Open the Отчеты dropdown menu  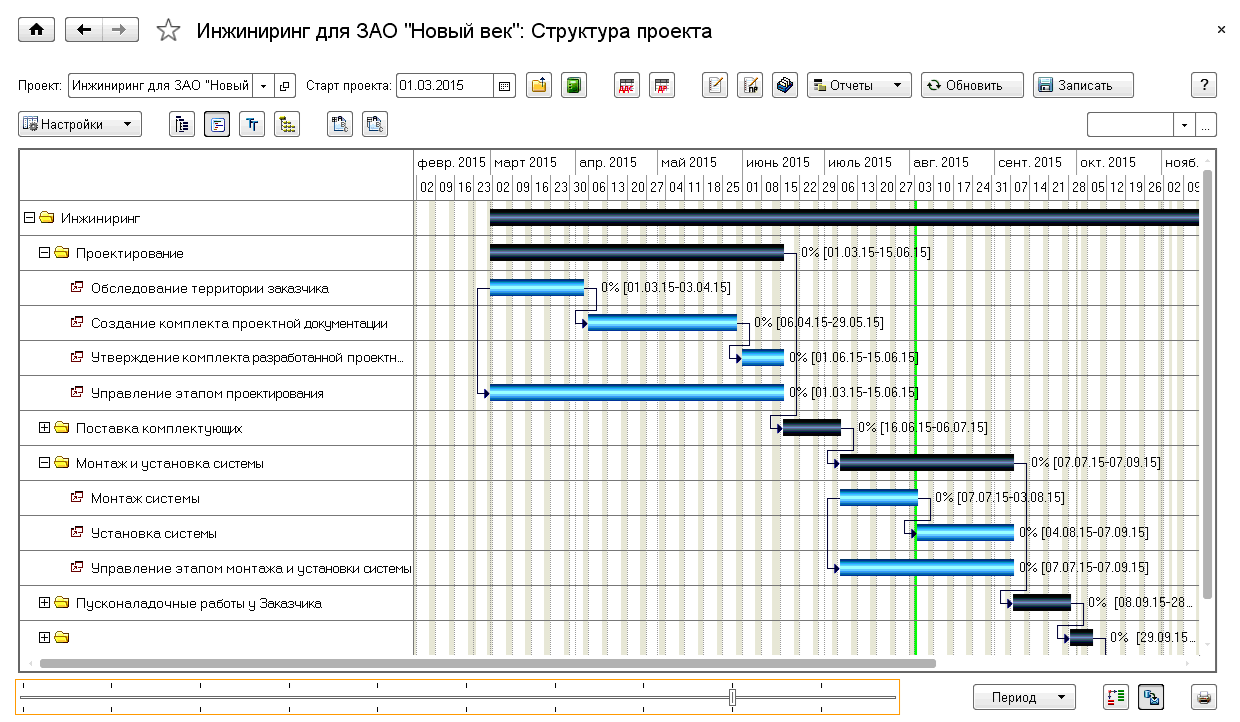tap(859, 86)
